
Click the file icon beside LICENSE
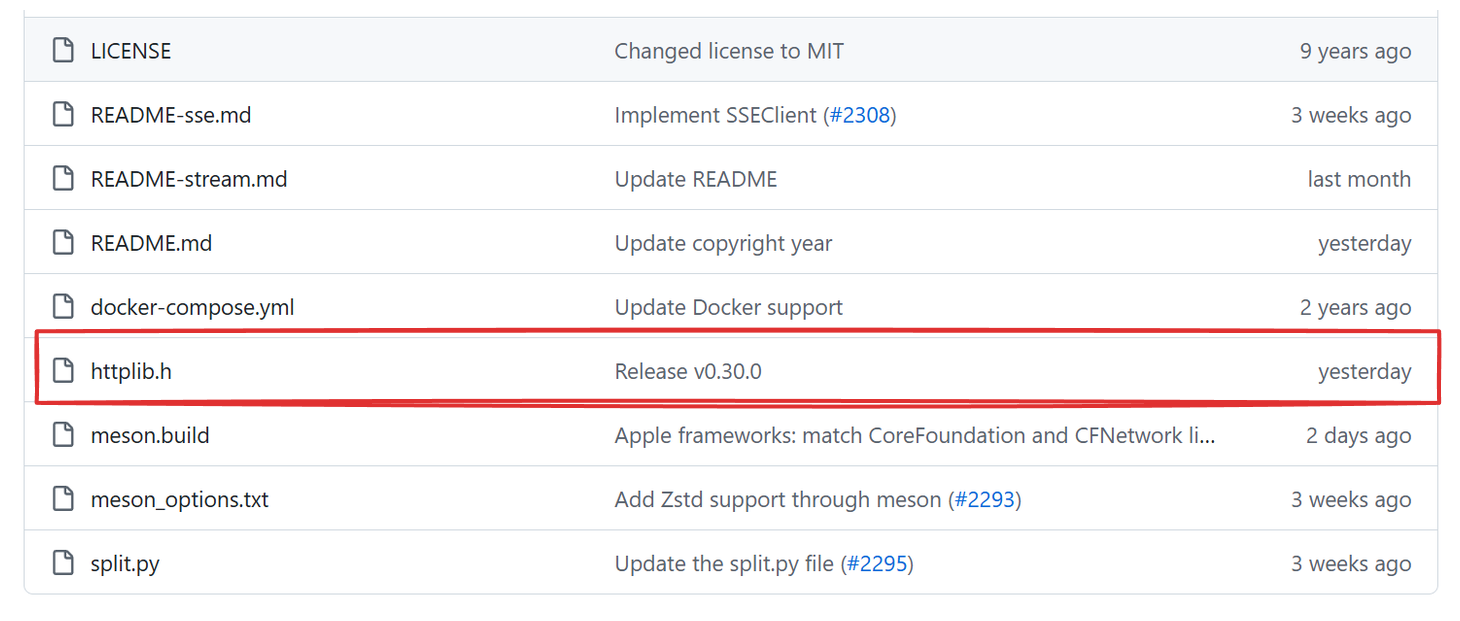63,51
